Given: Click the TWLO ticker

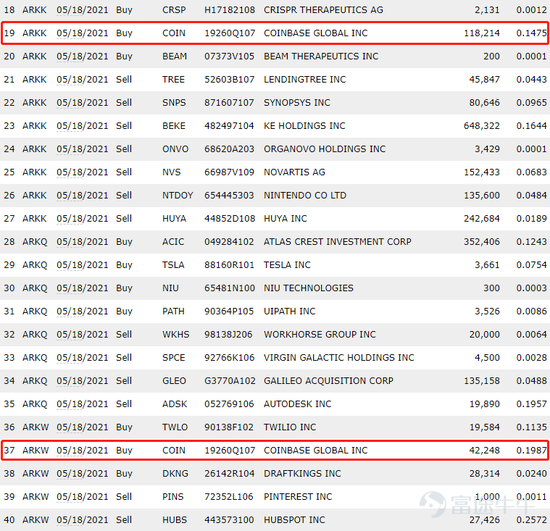Looking at the screenshot, I should click(175, 426).
